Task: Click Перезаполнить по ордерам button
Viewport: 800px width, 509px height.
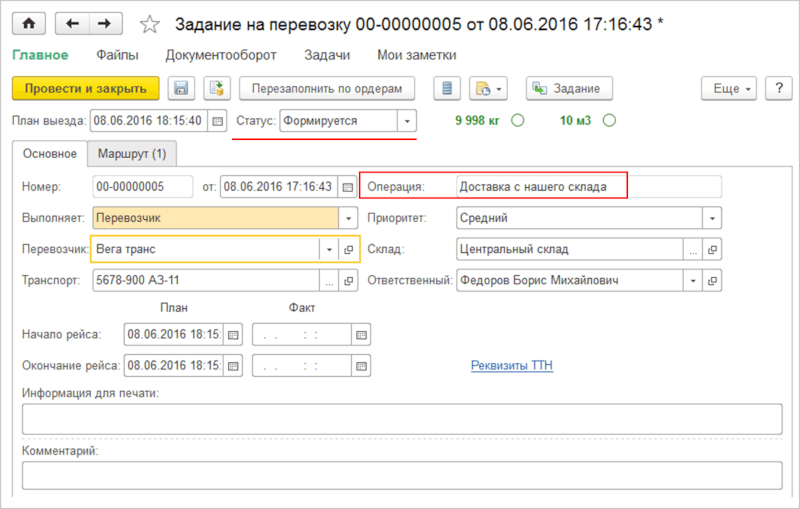Action: [327, 88]
